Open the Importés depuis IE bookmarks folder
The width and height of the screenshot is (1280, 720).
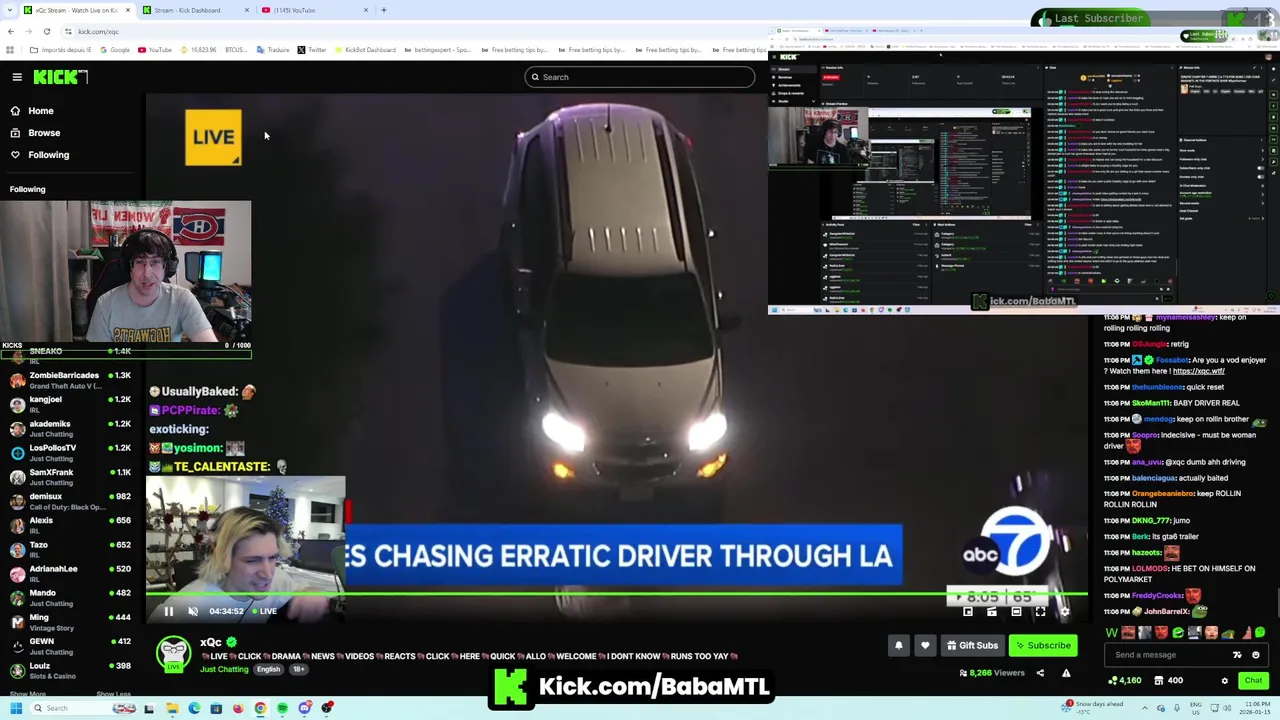point(60,50)
